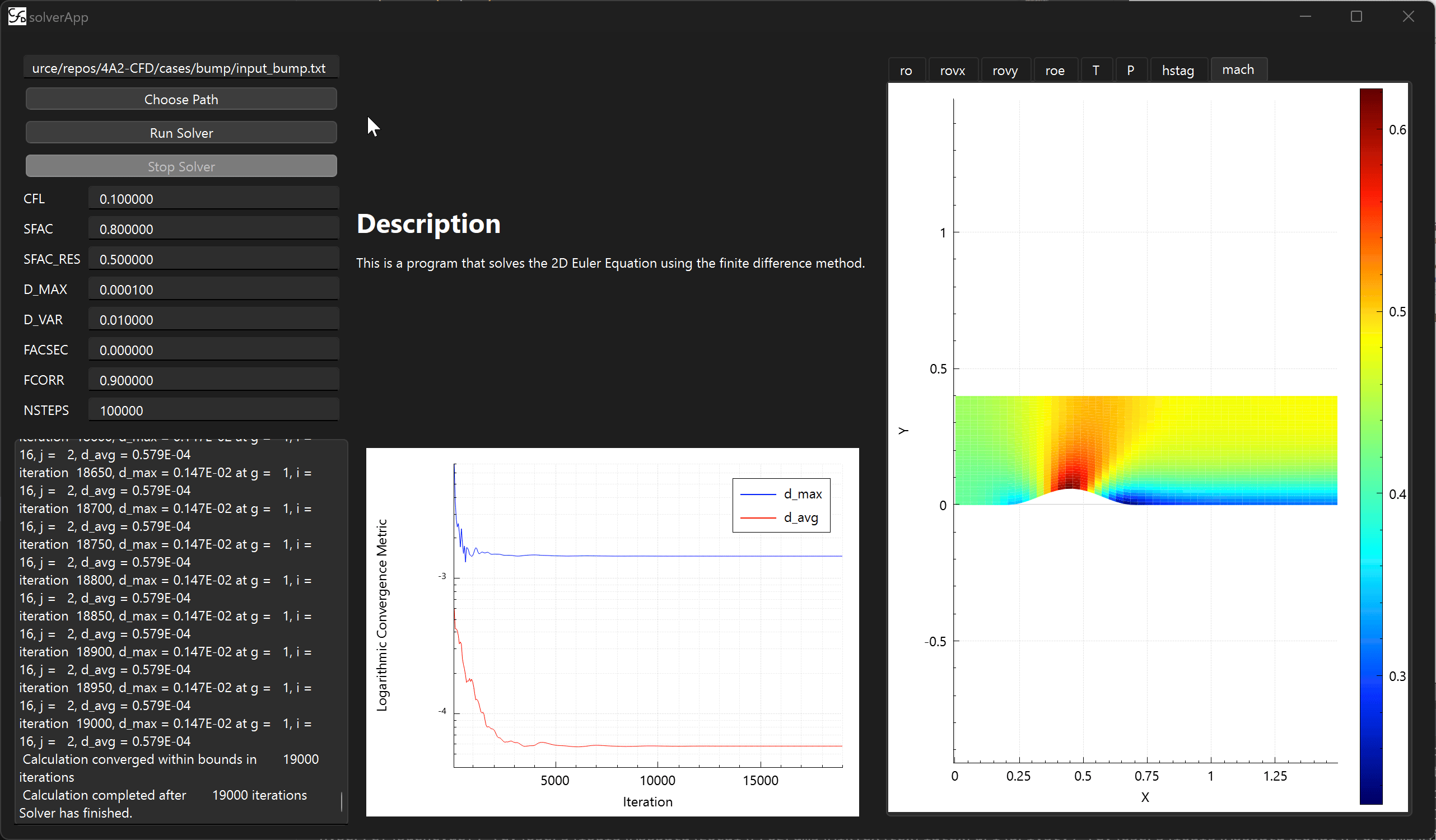The image size is (1436, 840).
Task: Open the rovx plot tab
Action: click(x=952, y=71)
